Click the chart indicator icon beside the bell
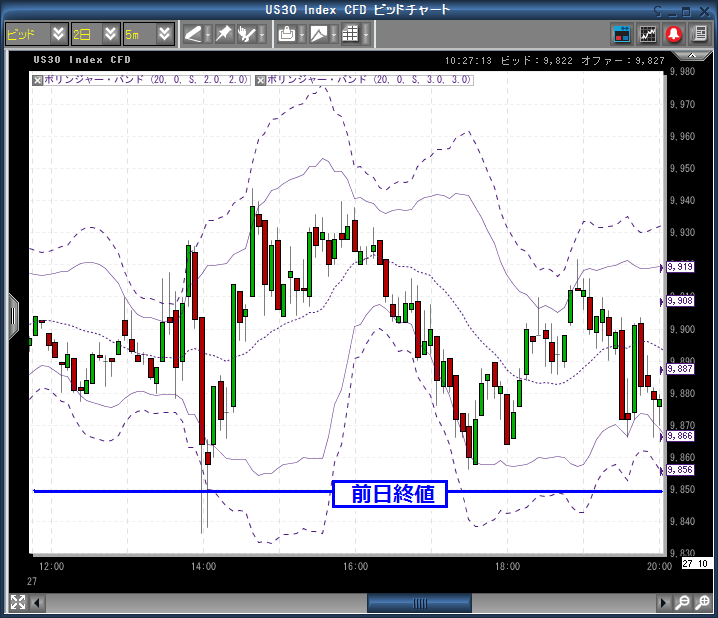The image size is (718, 618). (648, 34)
